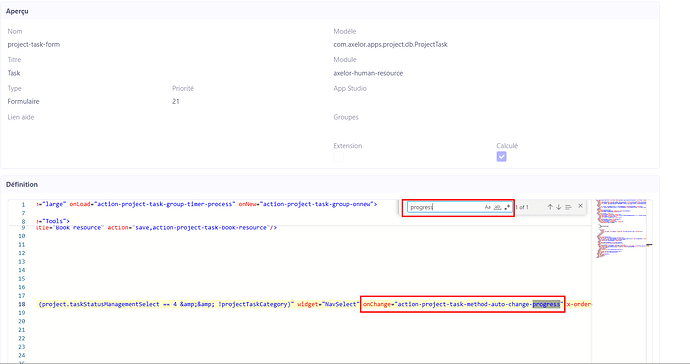Screen dimensions: 690x364
Task: Select the Nom value project-task-form
Action: click(33, 44)
